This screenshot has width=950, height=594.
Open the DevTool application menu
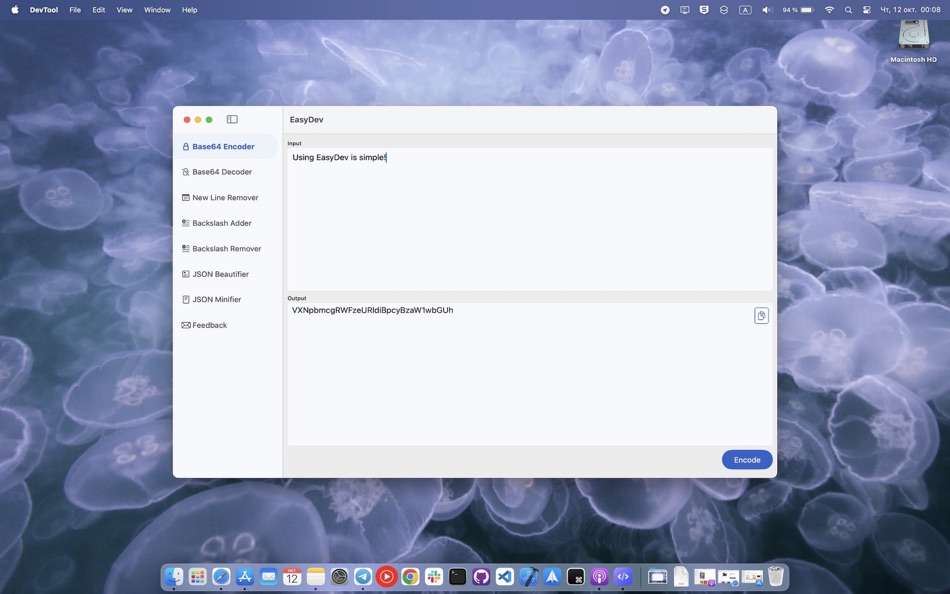[44, 10]
